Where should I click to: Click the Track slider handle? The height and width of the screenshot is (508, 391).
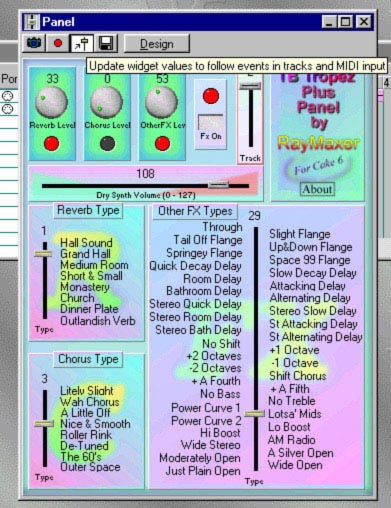point(250,86)
